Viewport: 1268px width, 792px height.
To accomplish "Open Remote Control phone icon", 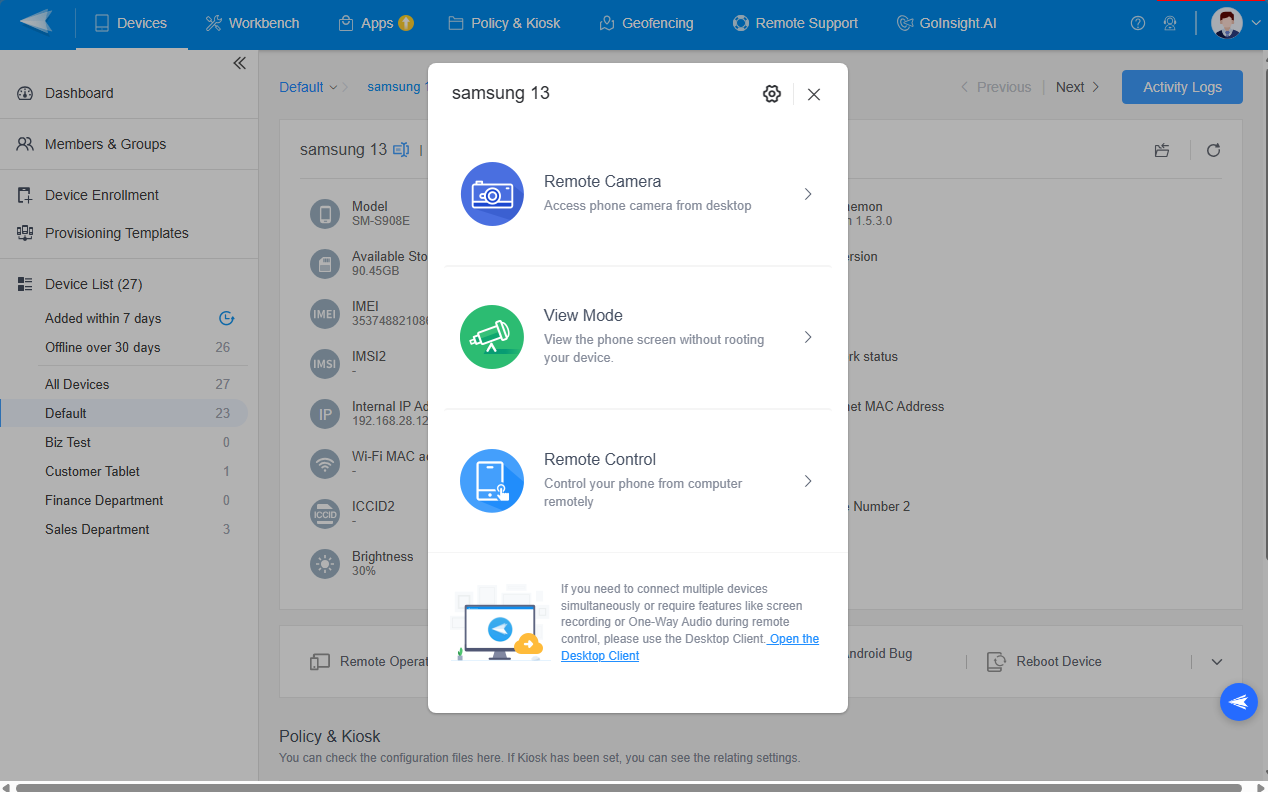I will pos(492,481).
